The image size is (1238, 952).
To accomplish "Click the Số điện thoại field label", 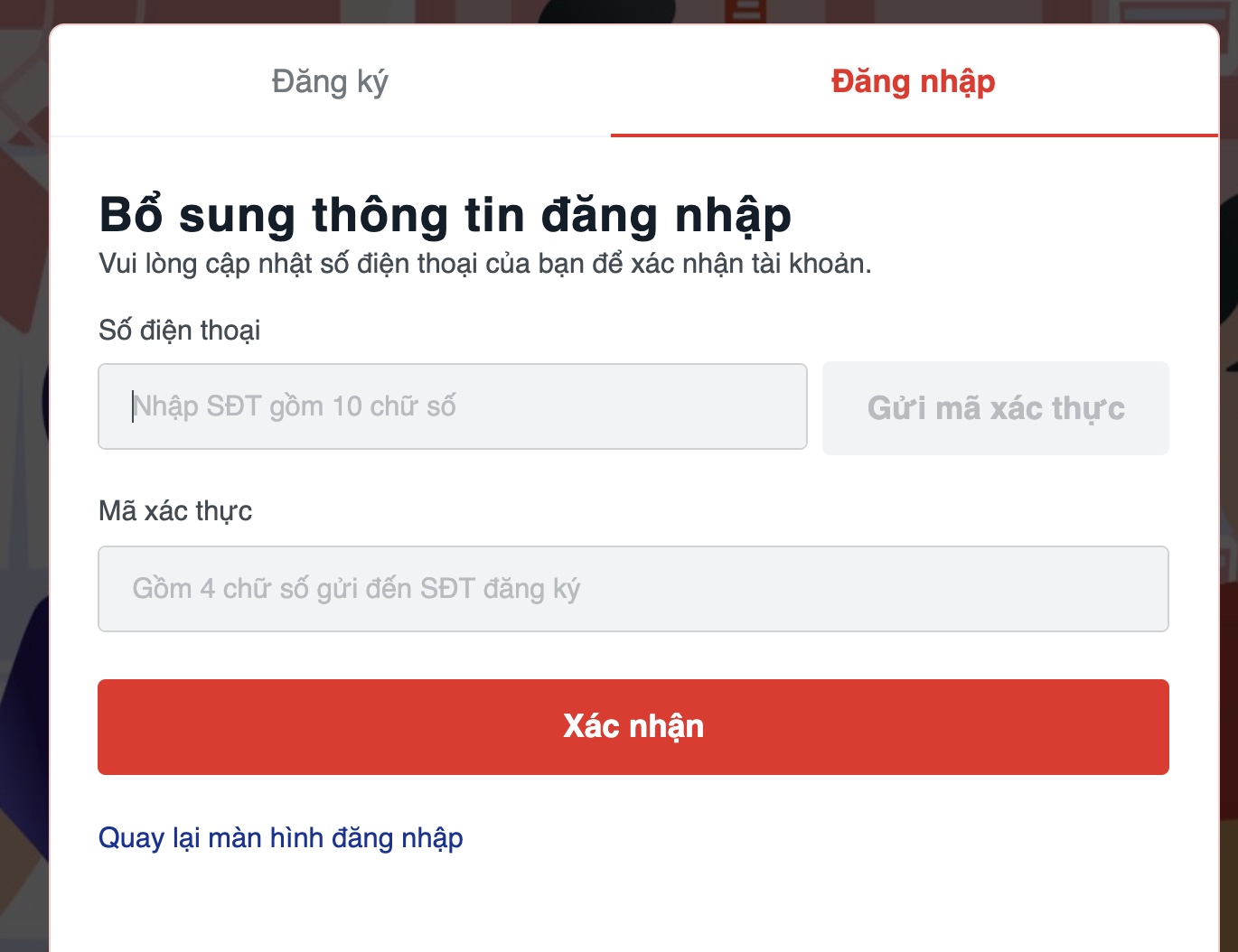I will [179, 331].
